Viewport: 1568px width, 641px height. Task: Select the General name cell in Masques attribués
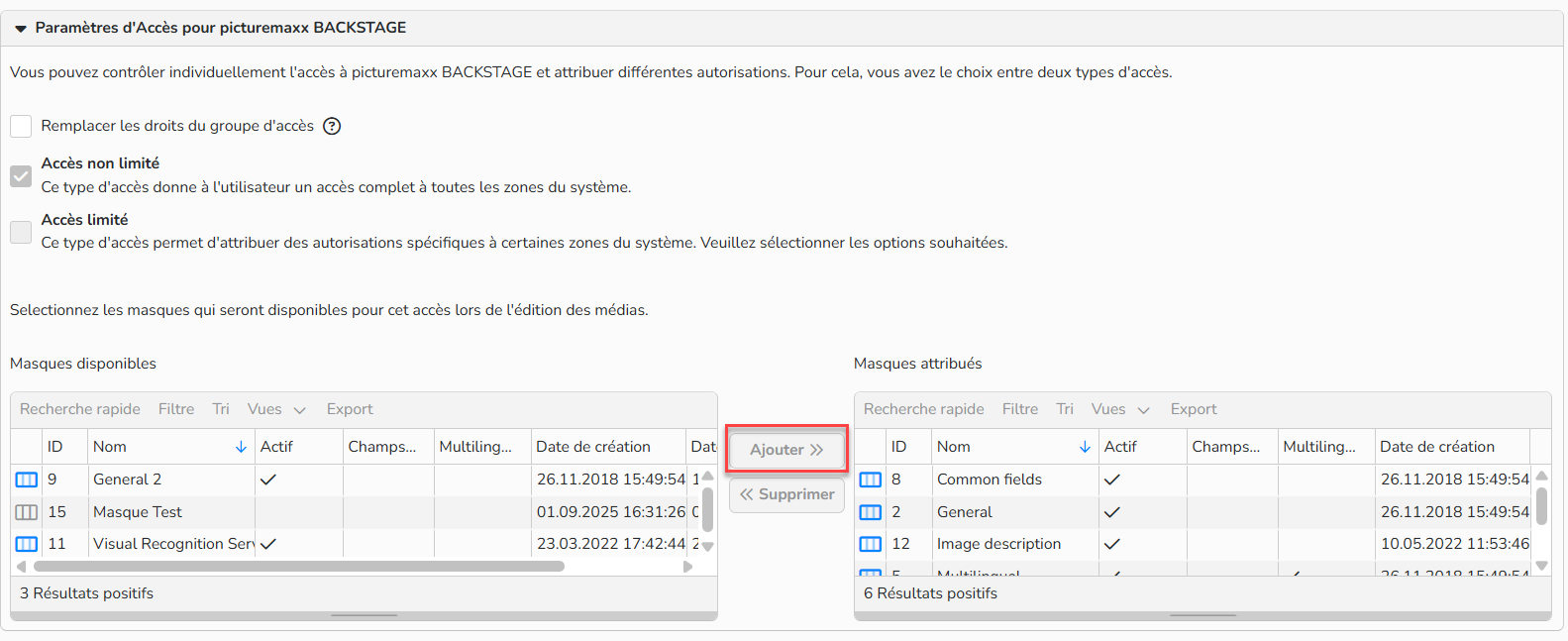click(x=1015, y=512)
